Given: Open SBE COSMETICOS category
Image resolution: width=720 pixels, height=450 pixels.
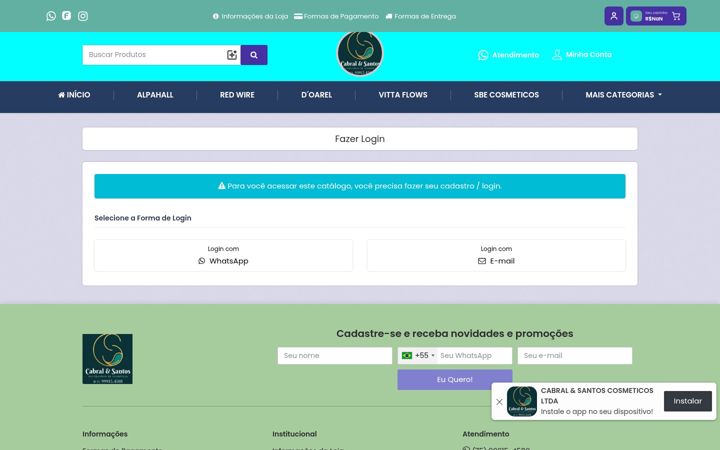Looking at the screenshot, I should (506, 95).
